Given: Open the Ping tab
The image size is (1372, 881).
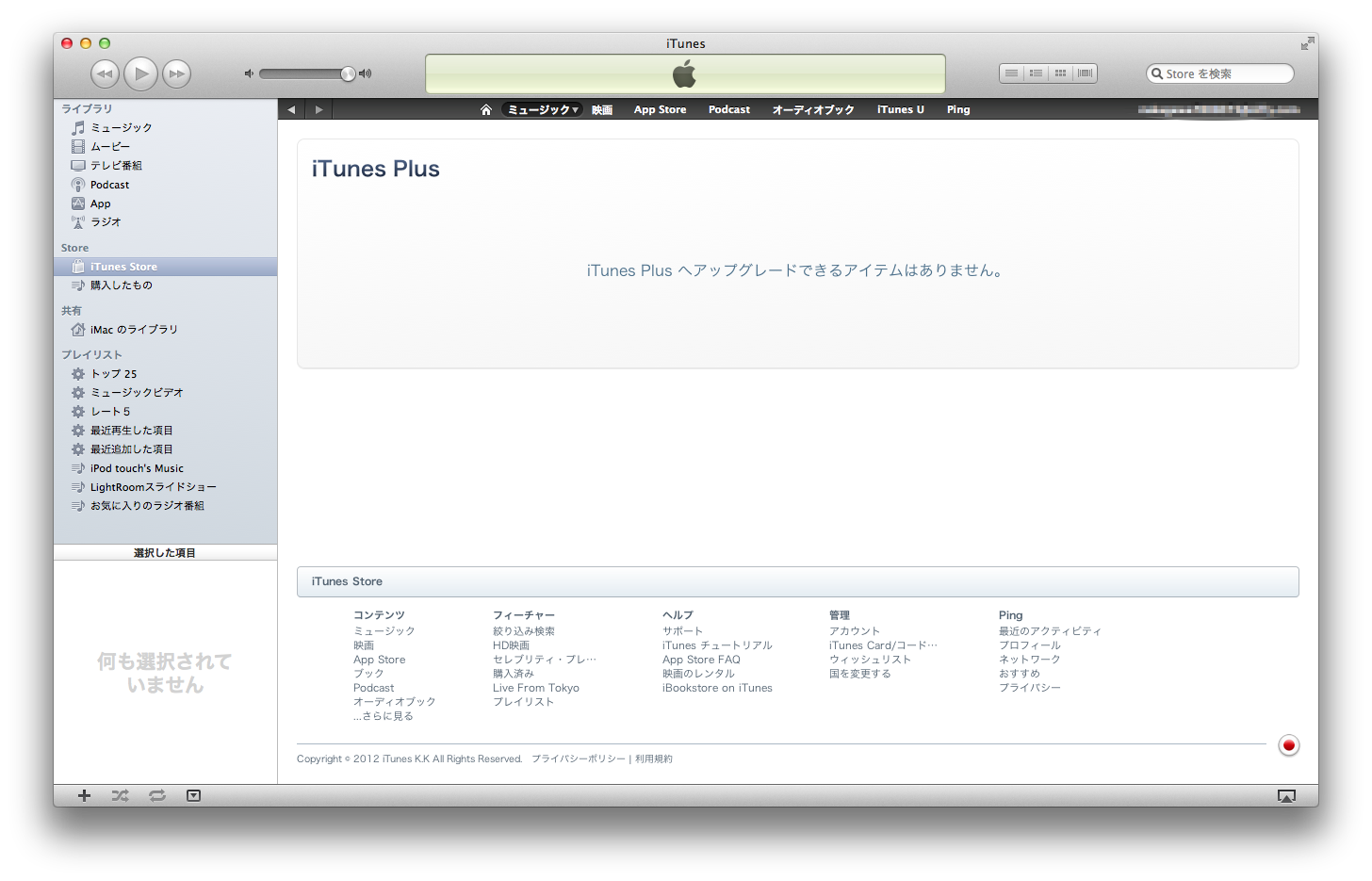Looking at the screenshot, I should tap(958, 109).
